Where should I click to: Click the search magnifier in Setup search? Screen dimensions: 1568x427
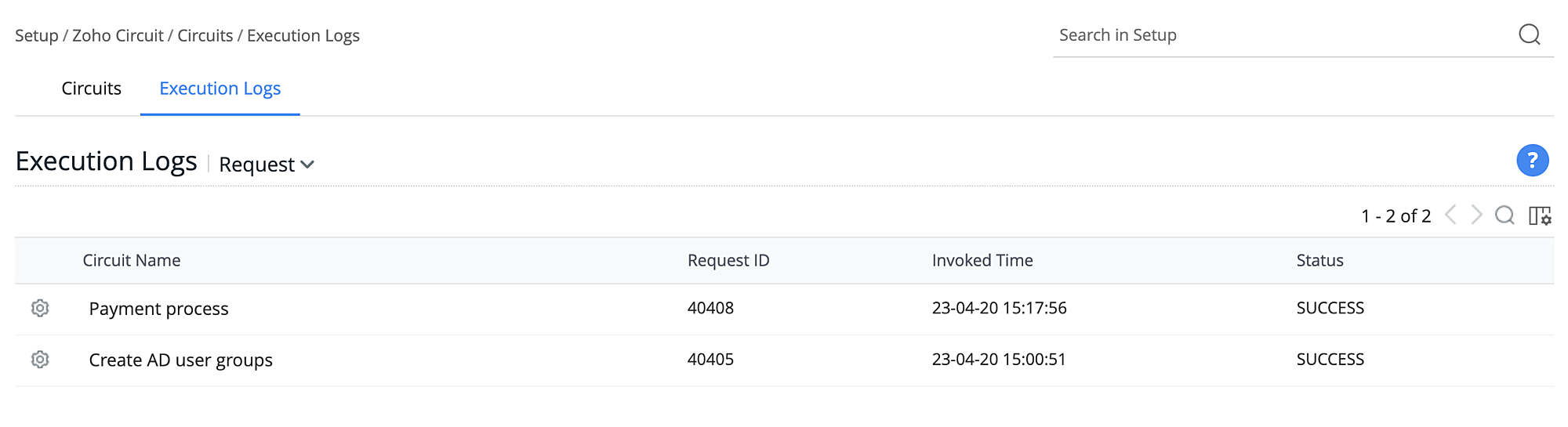click(x=1529, y=34)
